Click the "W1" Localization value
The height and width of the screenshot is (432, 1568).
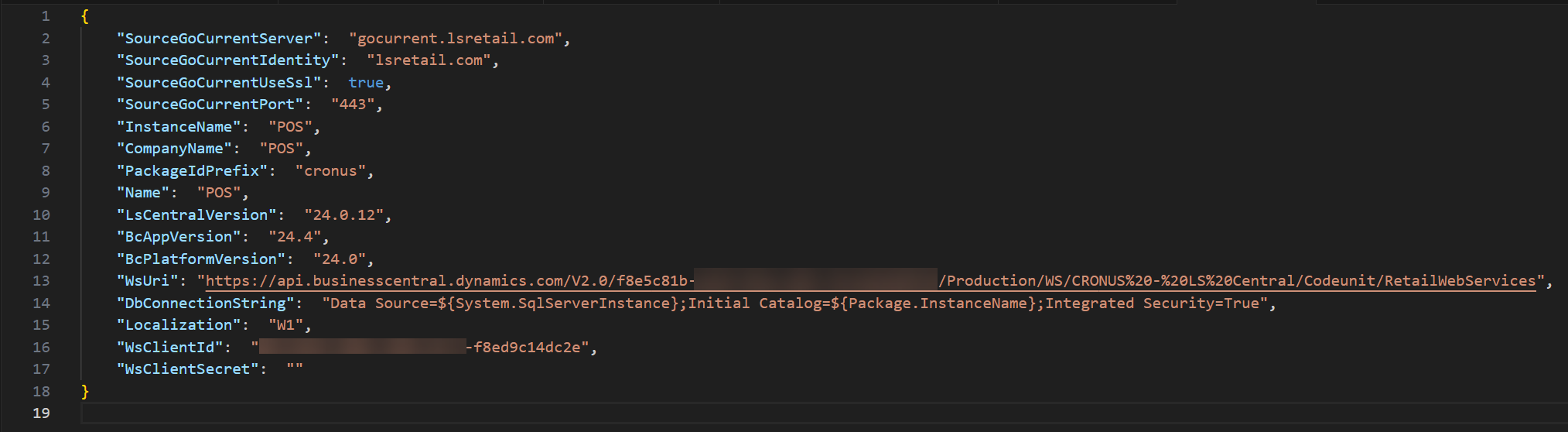pos(285,325)
